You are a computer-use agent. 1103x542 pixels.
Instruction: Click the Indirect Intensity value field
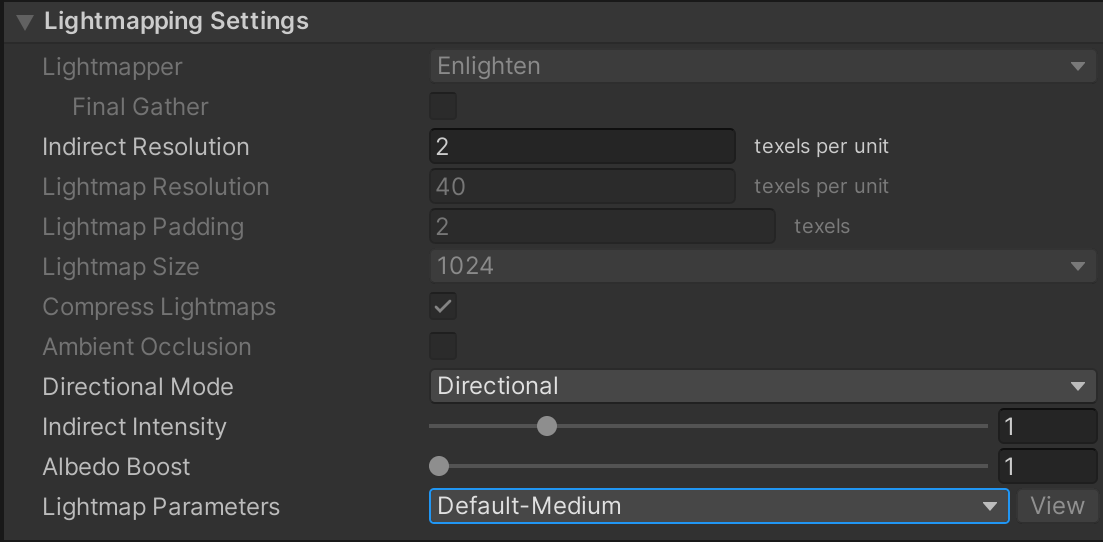click(x=1047, y=427)
